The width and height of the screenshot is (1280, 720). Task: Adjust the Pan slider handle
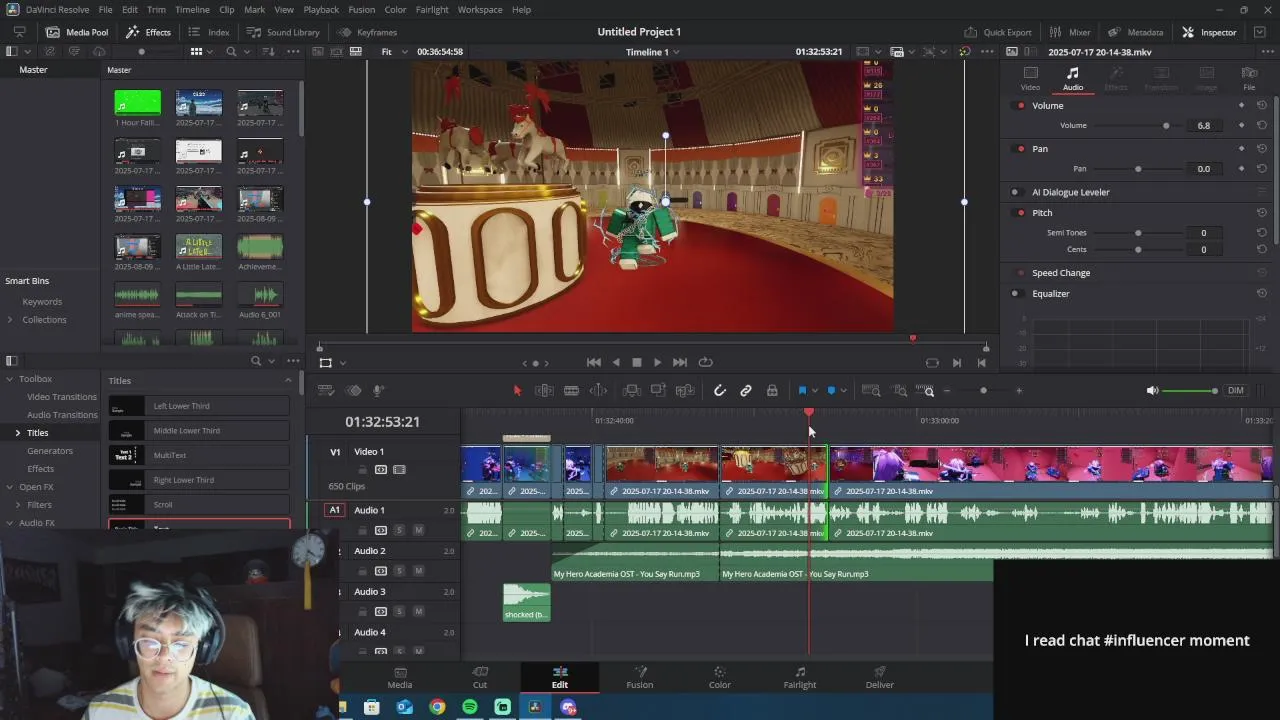[1138, 169]
